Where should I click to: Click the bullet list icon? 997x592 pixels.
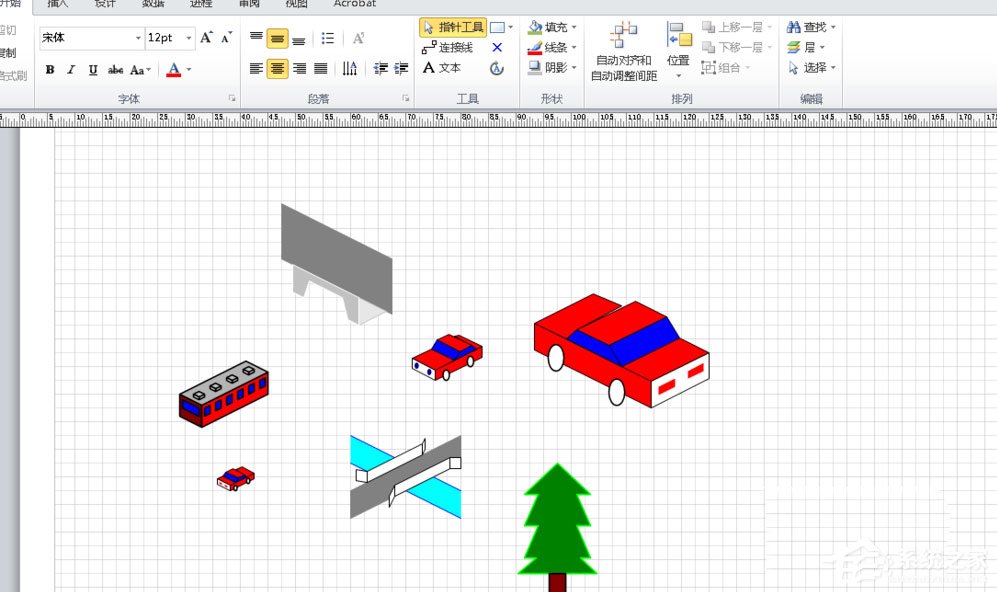328,39
